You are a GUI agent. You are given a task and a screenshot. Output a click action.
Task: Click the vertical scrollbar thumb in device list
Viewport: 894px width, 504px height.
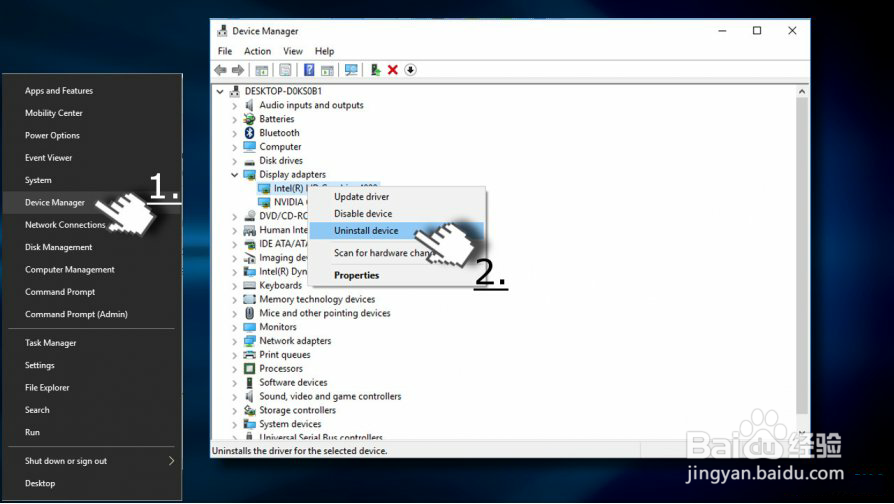802,255
